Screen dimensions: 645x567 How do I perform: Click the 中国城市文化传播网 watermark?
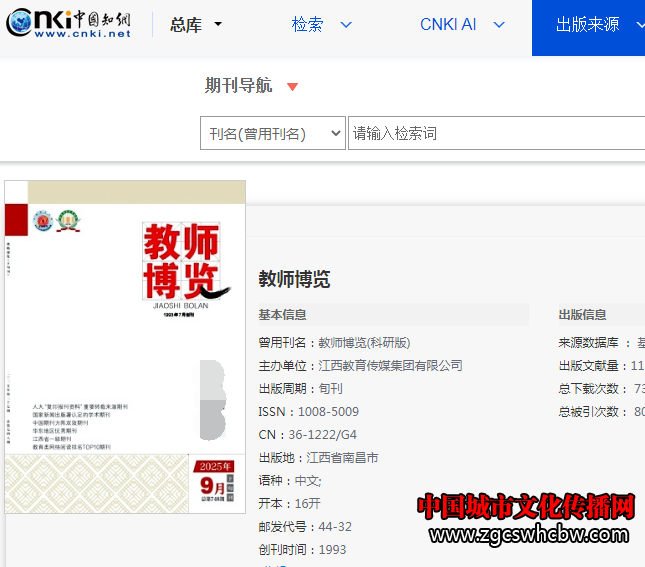click(525, 509)
